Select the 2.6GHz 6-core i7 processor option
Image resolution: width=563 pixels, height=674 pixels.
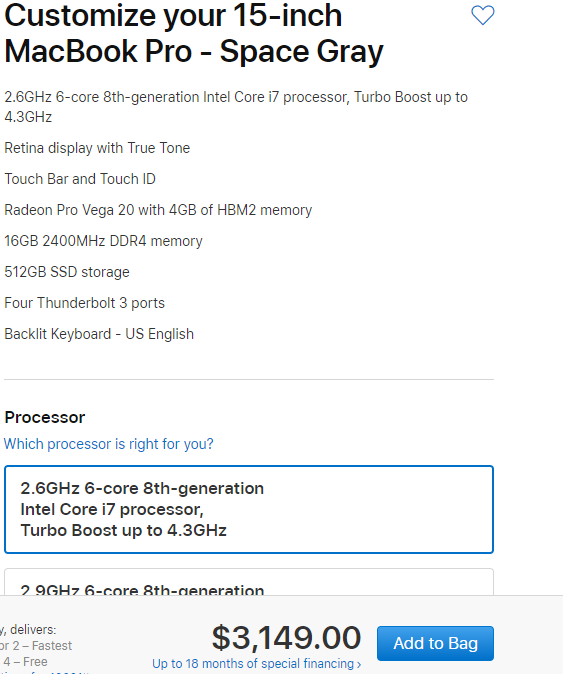[249, 509]
